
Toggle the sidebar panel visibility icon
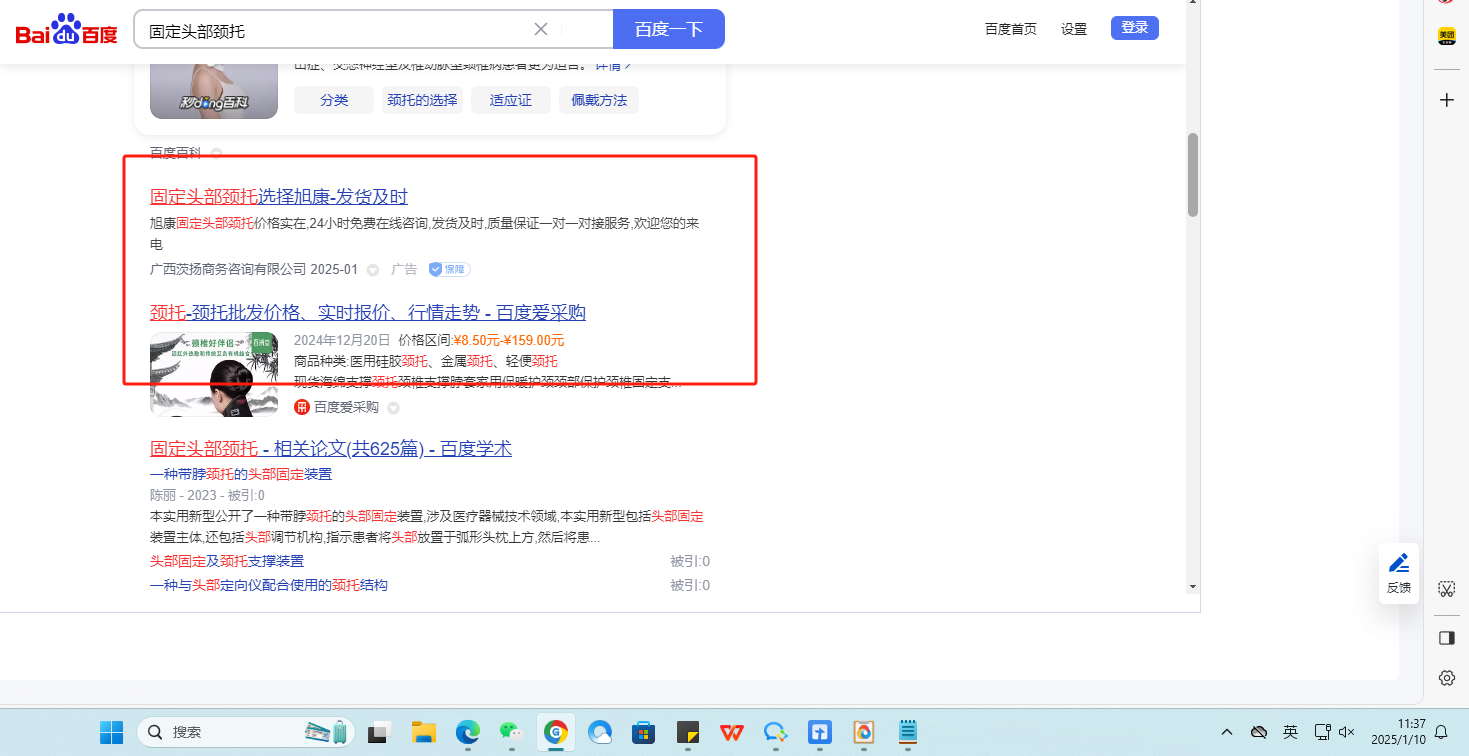(x=1446, y=638)
